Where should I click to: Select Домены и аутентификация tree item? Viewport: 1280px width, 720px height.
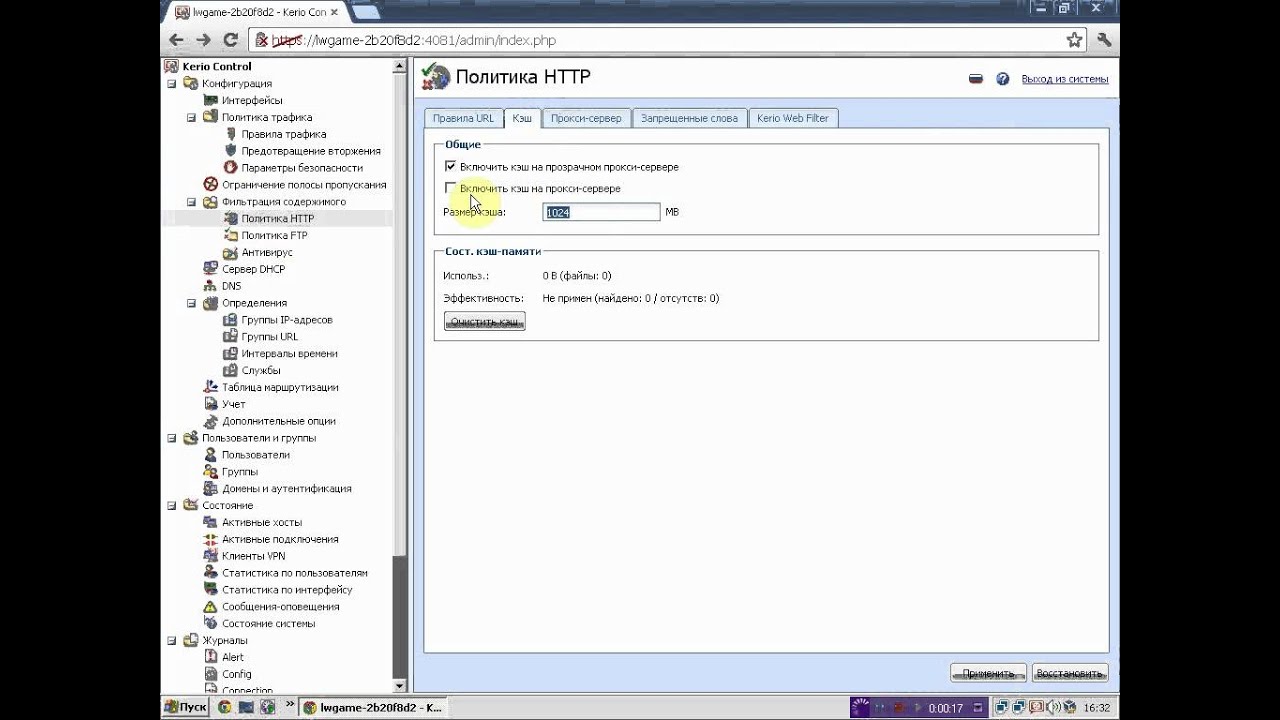286,488
